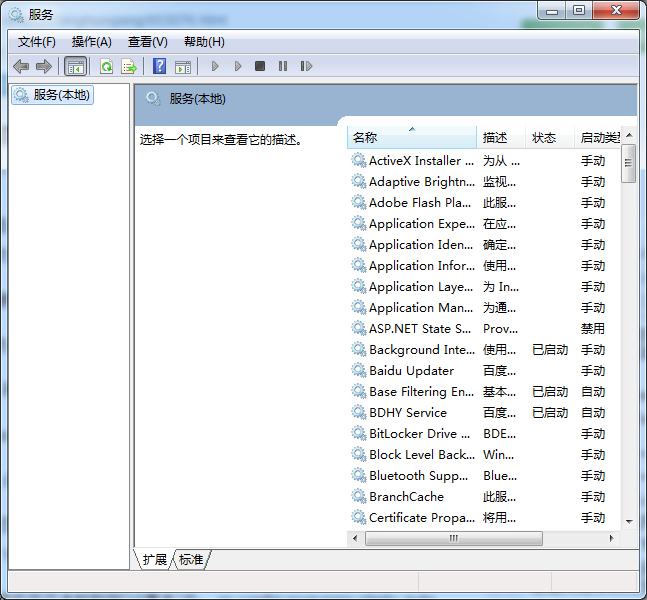Click the Back arrow in the toolbar

tap(21, 67)
